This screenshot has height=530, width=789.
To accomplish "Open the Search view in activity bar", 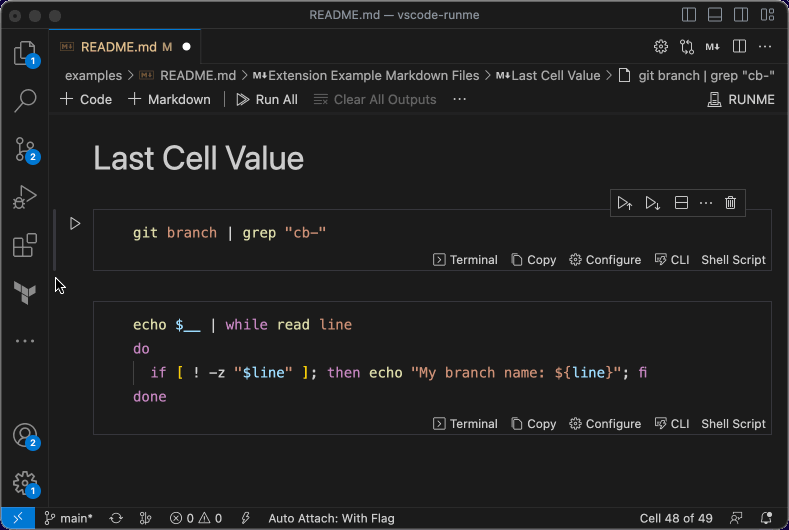I will click(x=25, y=101).
